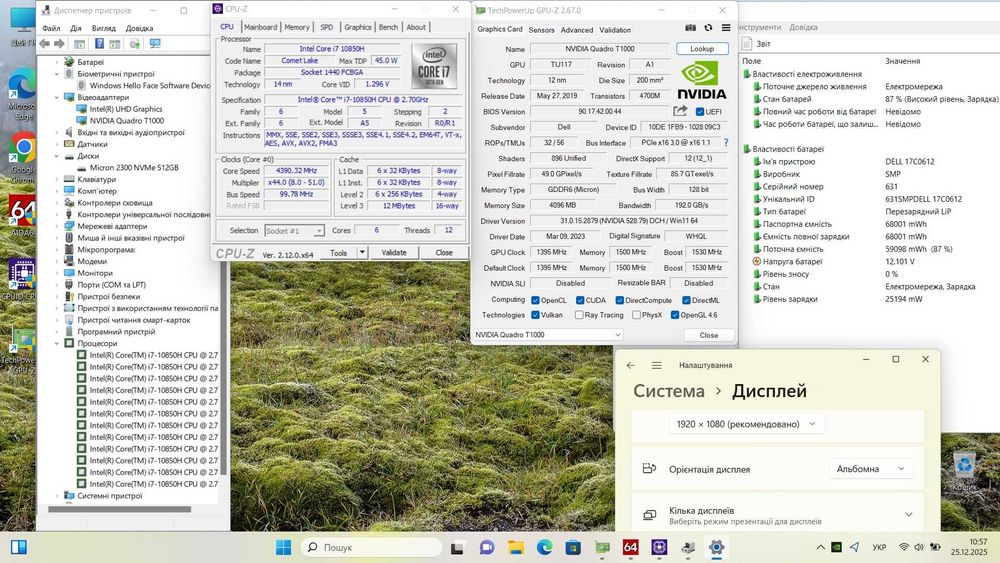Image resolution: width=1000 pixels, height=563 pixels.
Task: Select NVIDIA Quadro T1000 in Device Manager tree
Action: tap(126, 121)
